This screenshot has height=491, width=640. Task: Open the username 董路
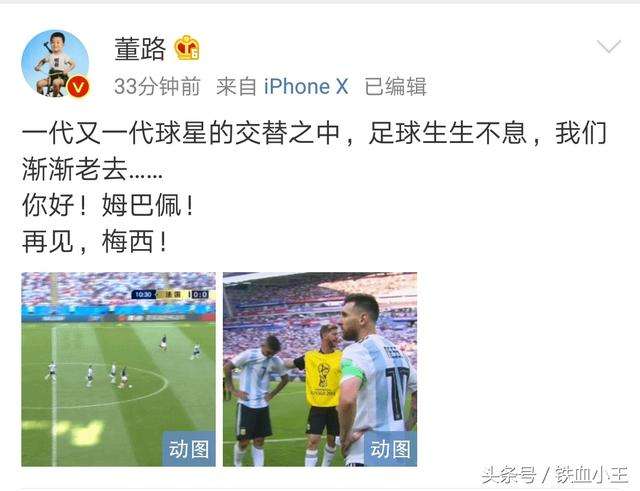click(140, 49)
